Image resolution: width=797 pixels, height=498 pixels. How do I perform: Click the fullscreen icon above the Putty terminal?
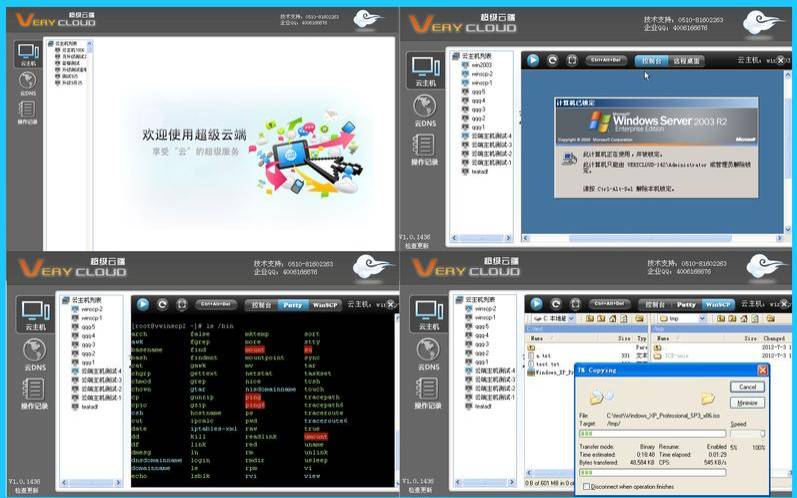point(181,304)
